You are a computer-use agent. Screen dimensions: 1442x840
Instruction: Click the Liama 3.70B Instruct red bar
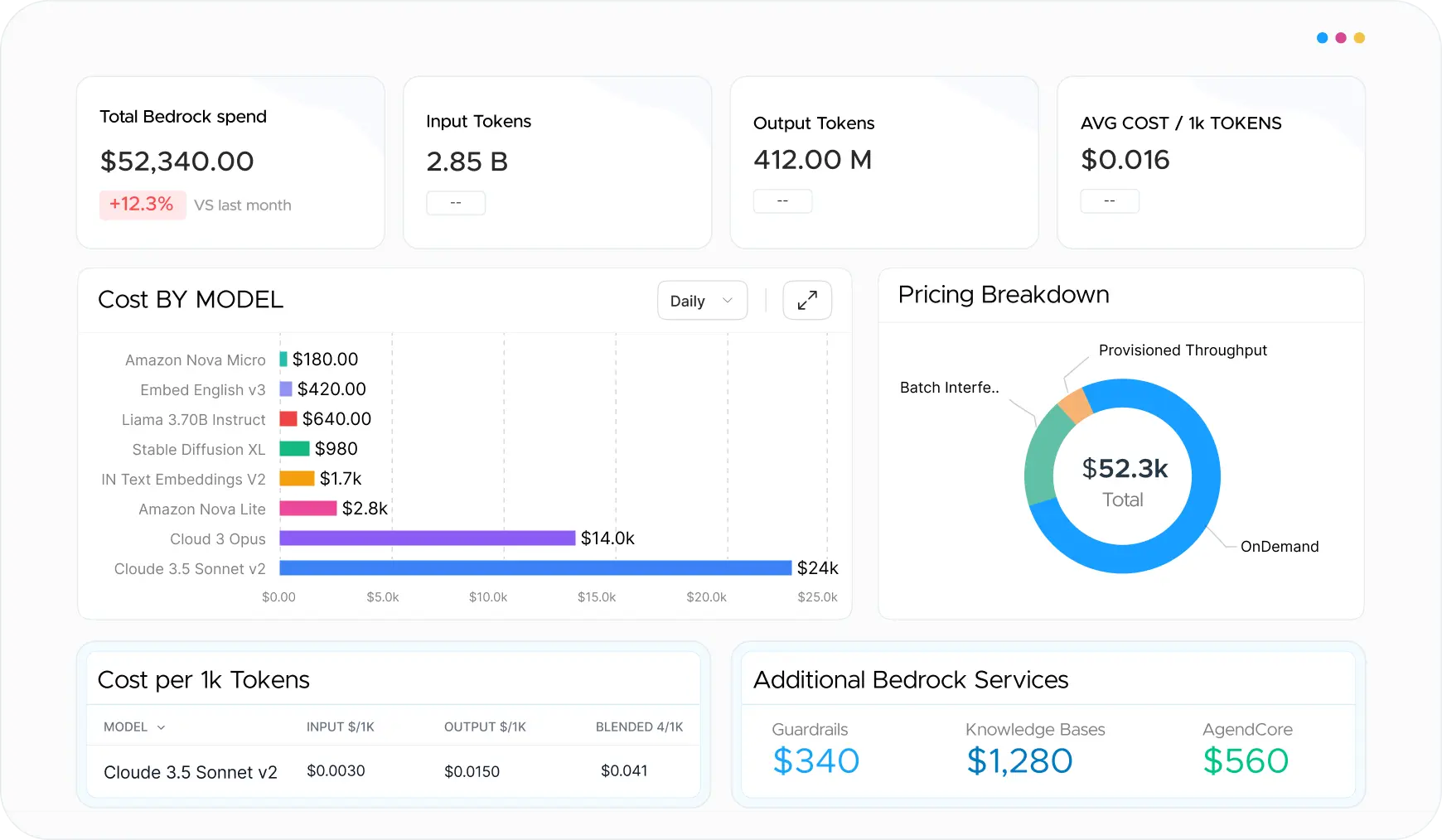click(x=288, y=419)
